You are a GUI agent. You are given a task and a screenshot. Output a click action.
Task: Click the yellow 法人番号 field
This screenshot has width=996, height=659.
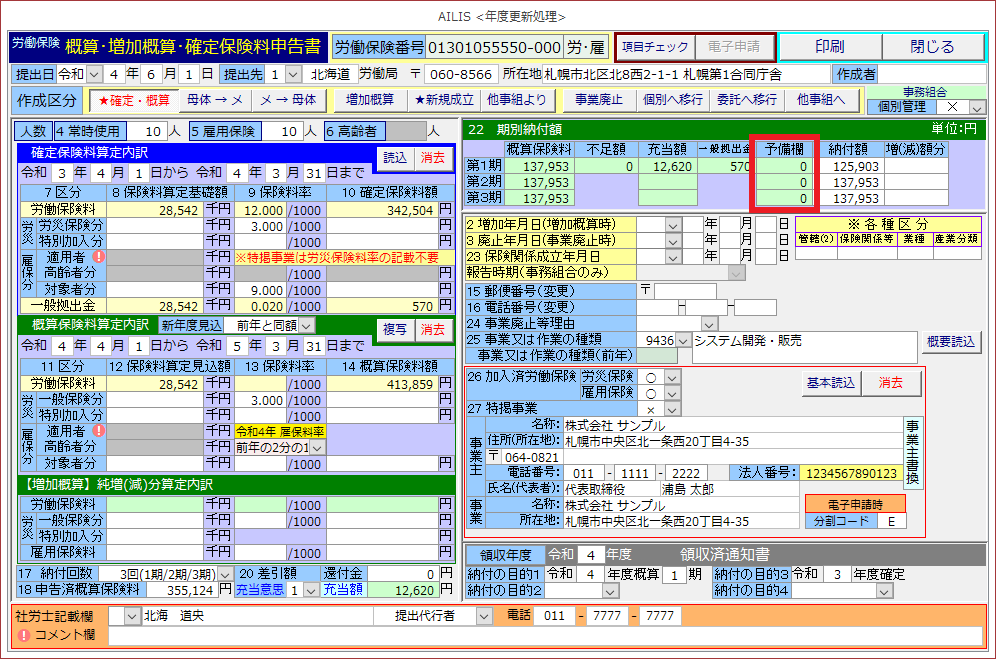(x=849, y=473)
